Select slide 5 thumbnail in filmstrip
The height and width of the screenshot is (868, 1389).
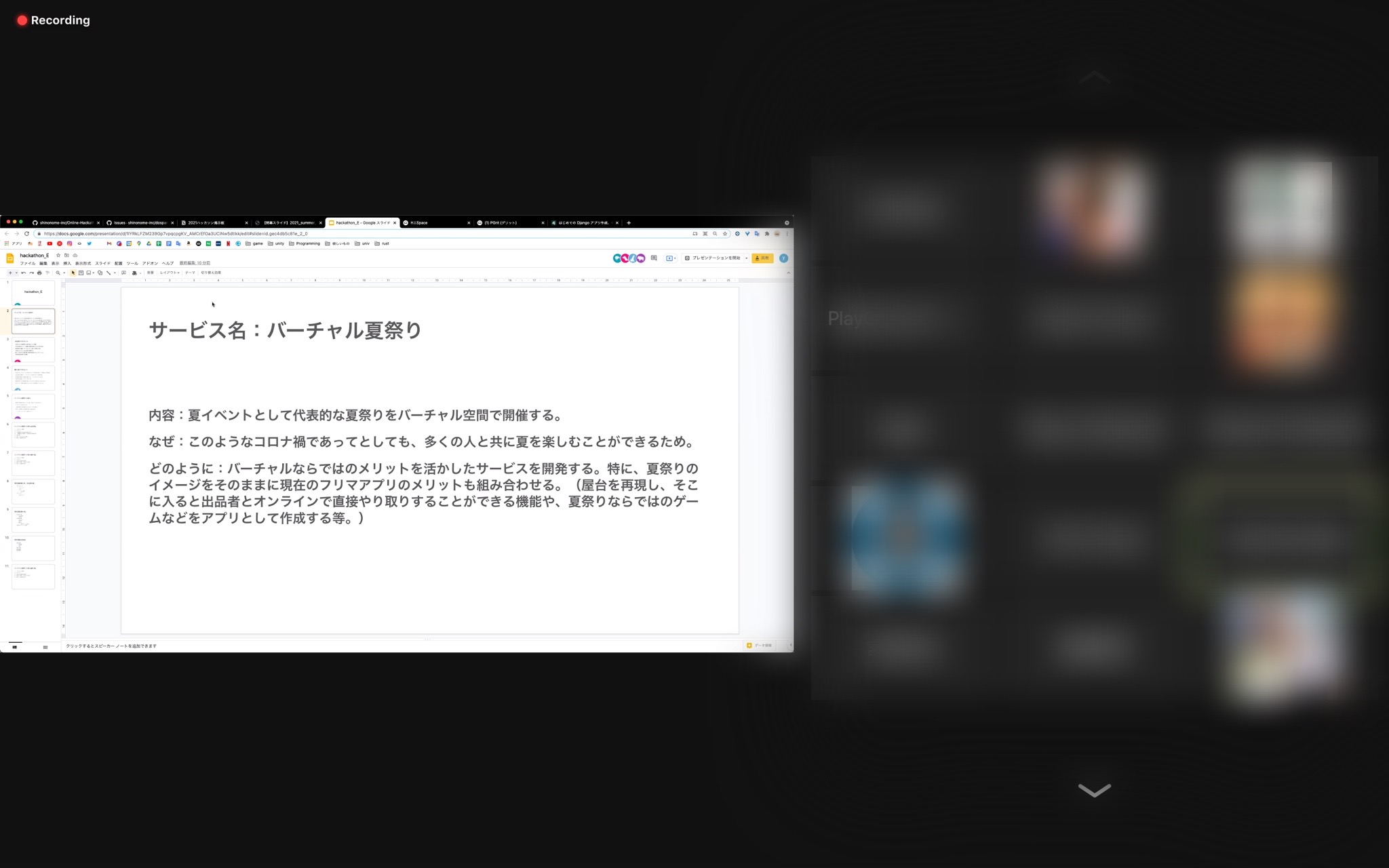point(33,406)
